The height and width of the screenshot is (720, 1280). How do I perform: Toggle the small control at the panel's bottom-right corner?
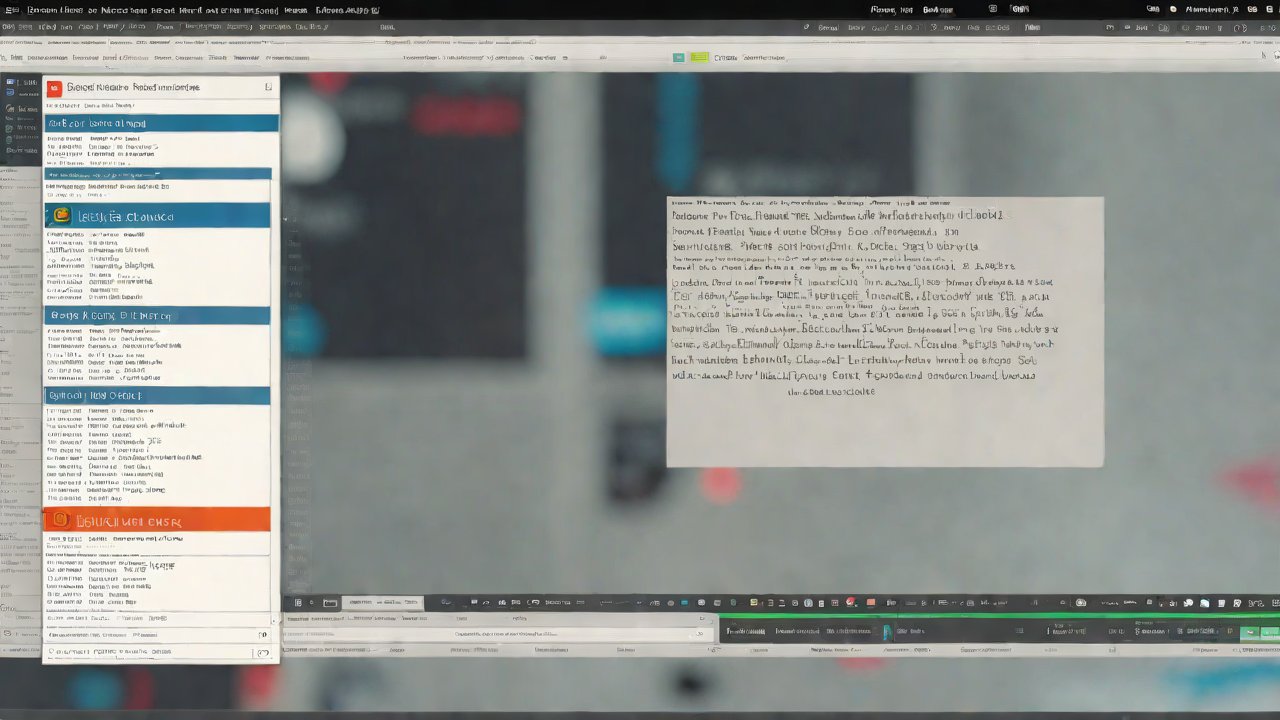(x=263, y=653)
